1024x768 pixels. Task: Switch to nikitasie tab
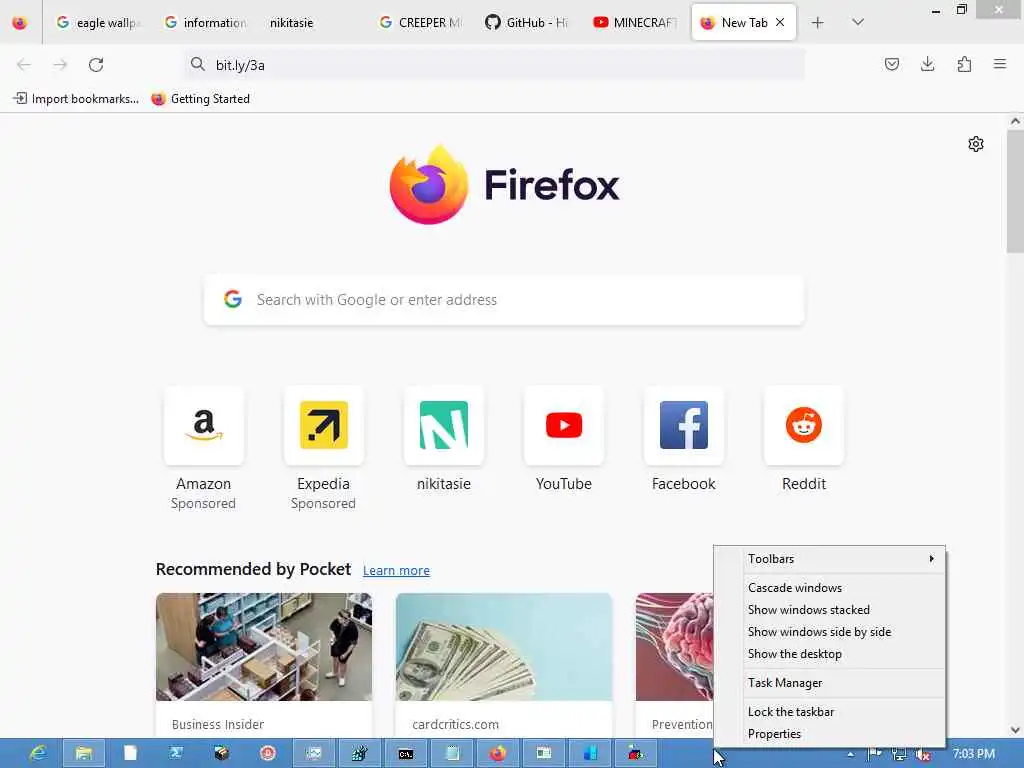(291, 23)
